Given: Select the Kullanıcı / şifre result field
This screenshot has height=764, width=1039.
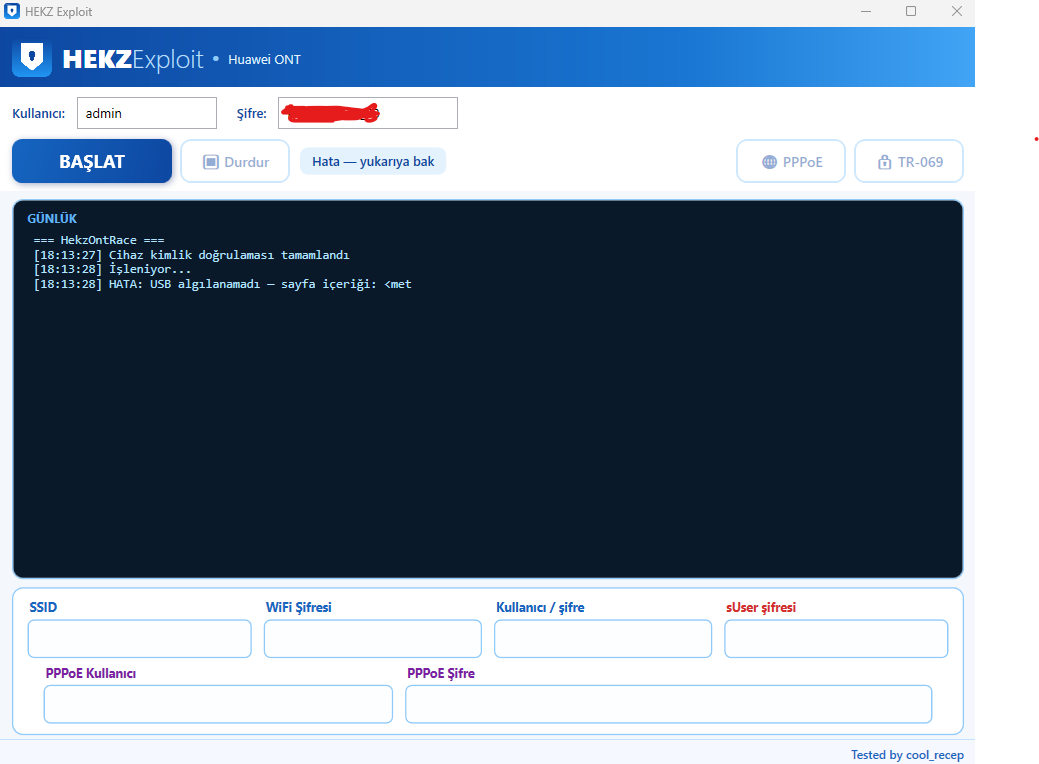Looking at the screenshot, I should [x=603, y=639].
